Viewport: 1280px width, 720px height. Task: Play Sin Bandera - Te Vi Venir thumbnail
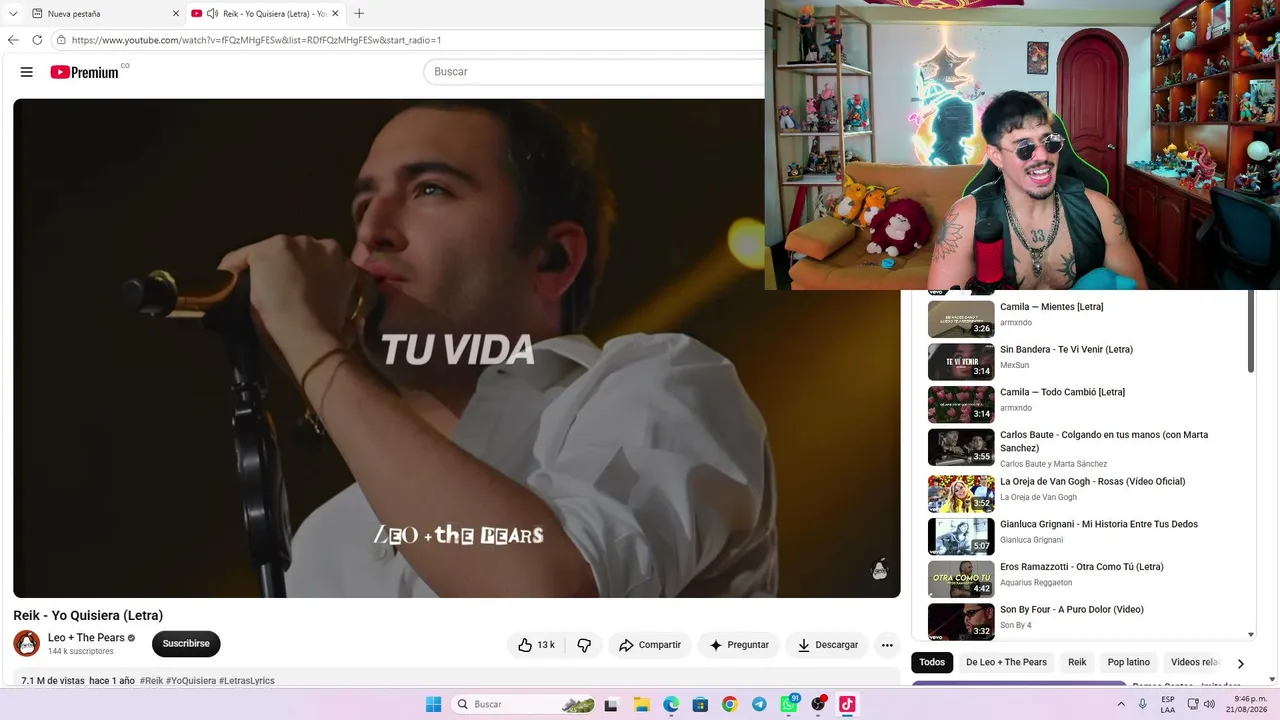[x=961, y=362]
